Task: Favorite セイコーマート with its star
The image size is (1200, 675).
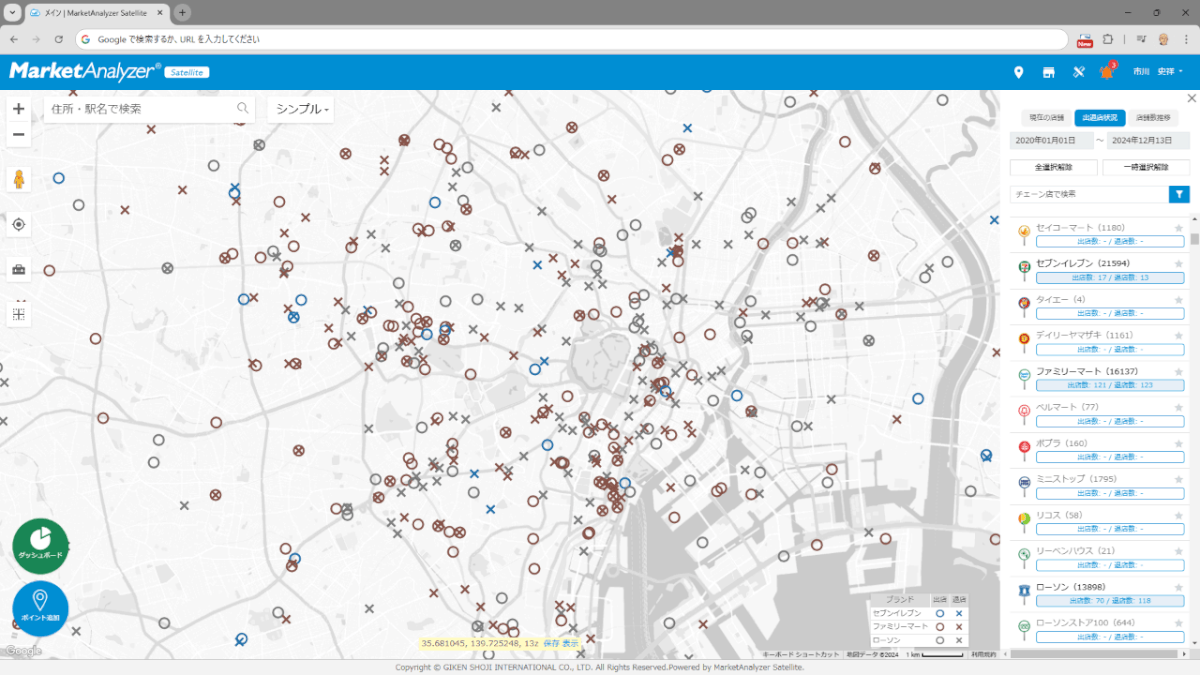Action: [1179, 230]
